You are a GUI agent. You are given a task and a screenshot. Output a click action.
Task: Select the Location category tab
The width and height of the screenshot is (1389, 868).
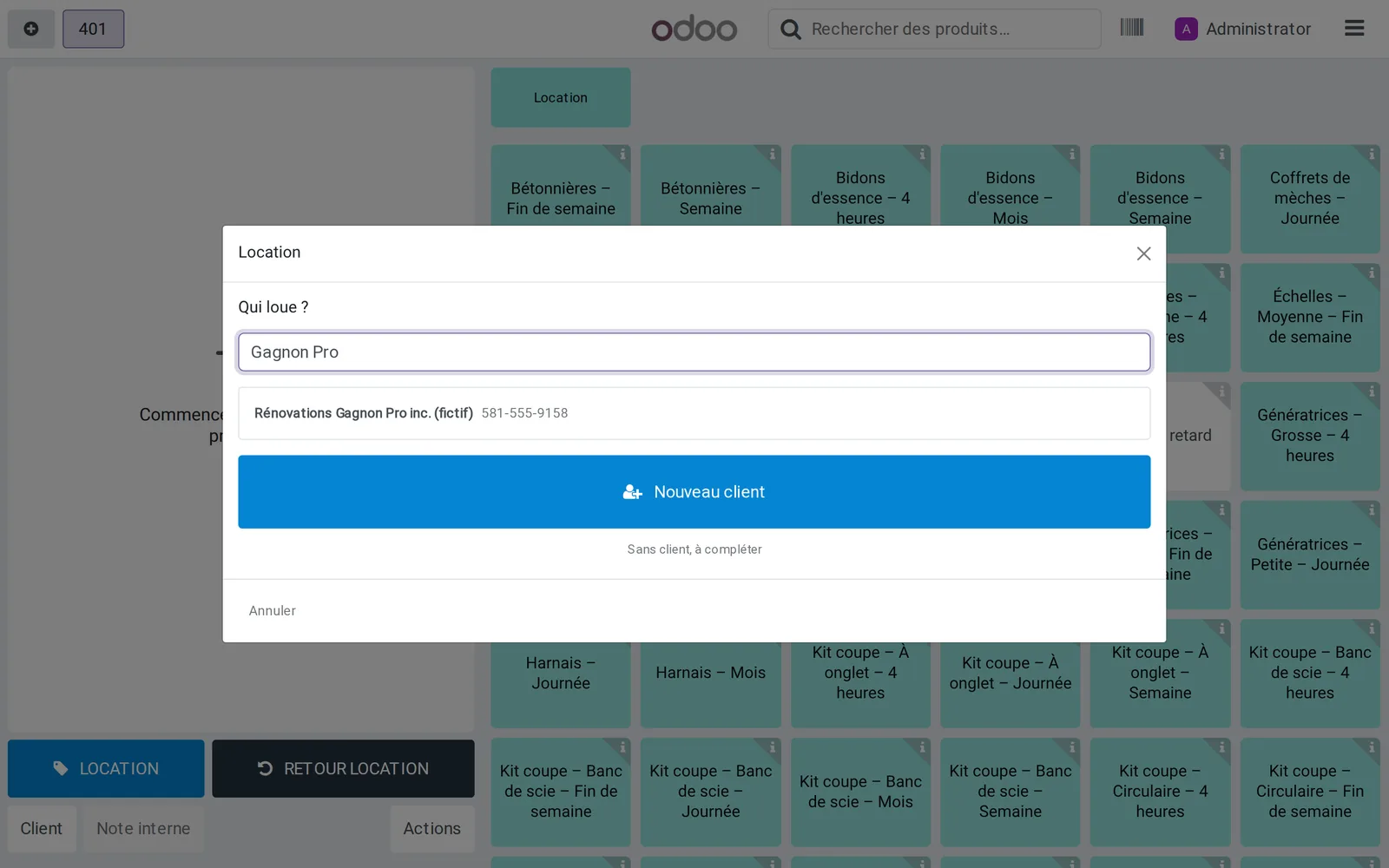(561, 98)
